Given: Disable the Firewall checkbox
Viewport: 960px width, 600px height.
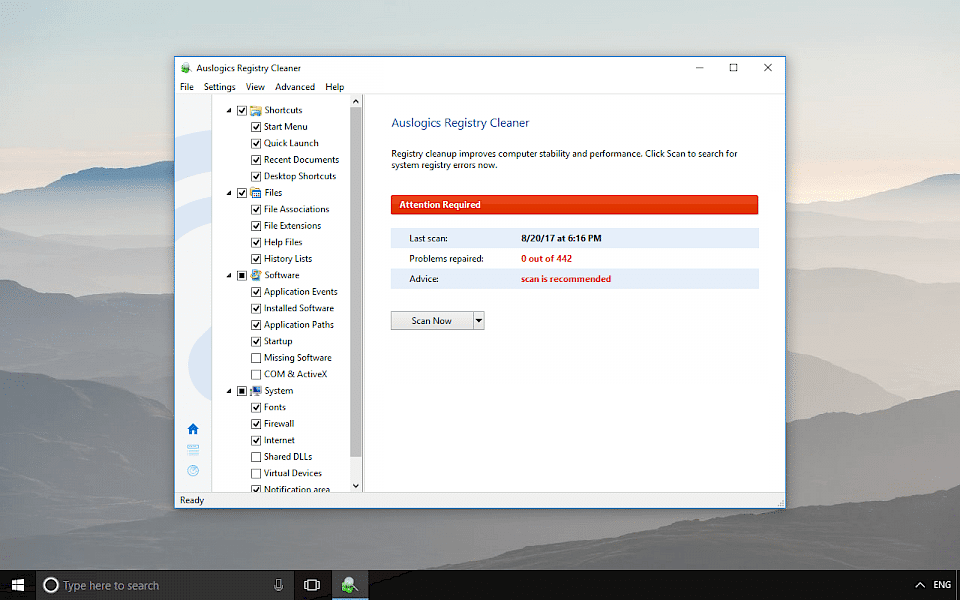Looking at the screenshot, I should (x=256, y=424).
